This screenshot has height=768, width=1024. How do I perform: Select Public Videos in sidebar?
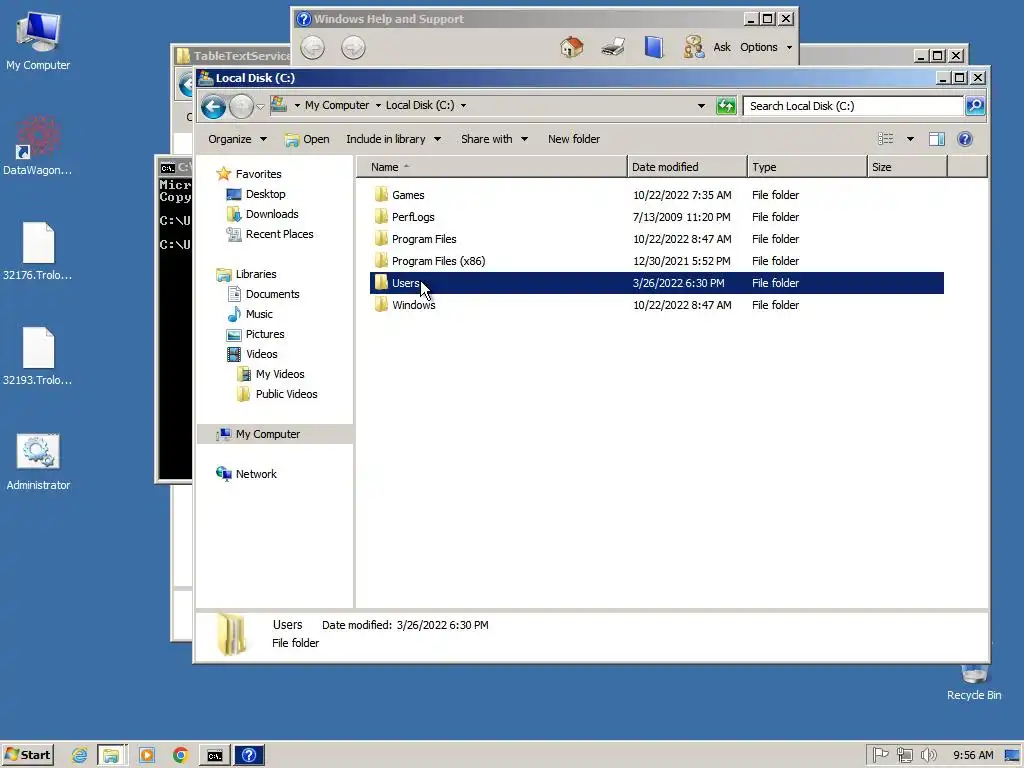click(286, 394)
